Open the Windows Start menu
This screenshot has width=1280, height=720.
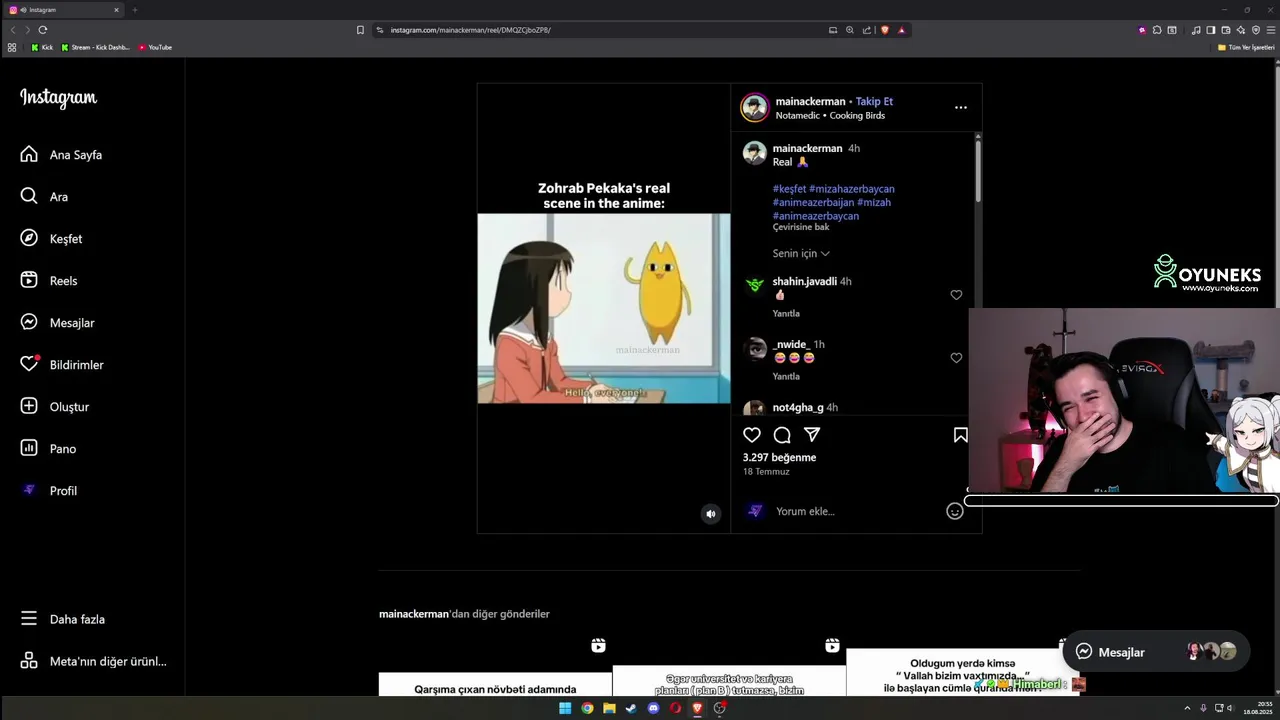click(x=565, y=708)
